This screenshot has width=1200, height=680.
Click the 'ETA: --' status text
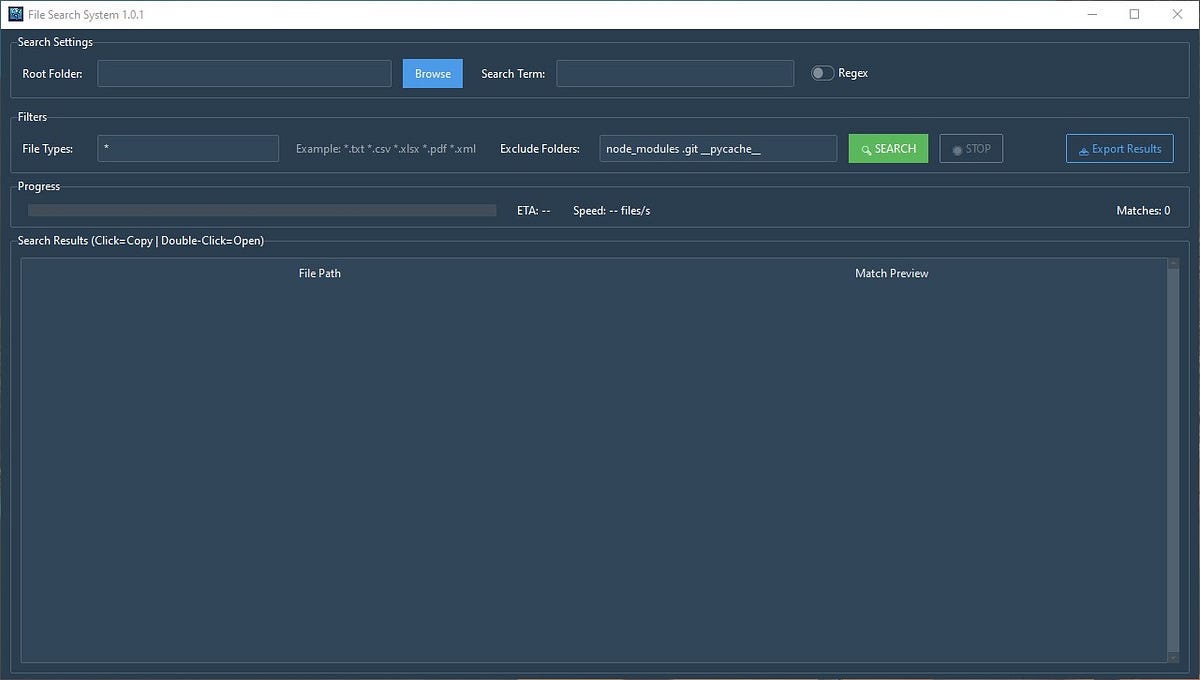pyautogui.click(x=534, y=211)
